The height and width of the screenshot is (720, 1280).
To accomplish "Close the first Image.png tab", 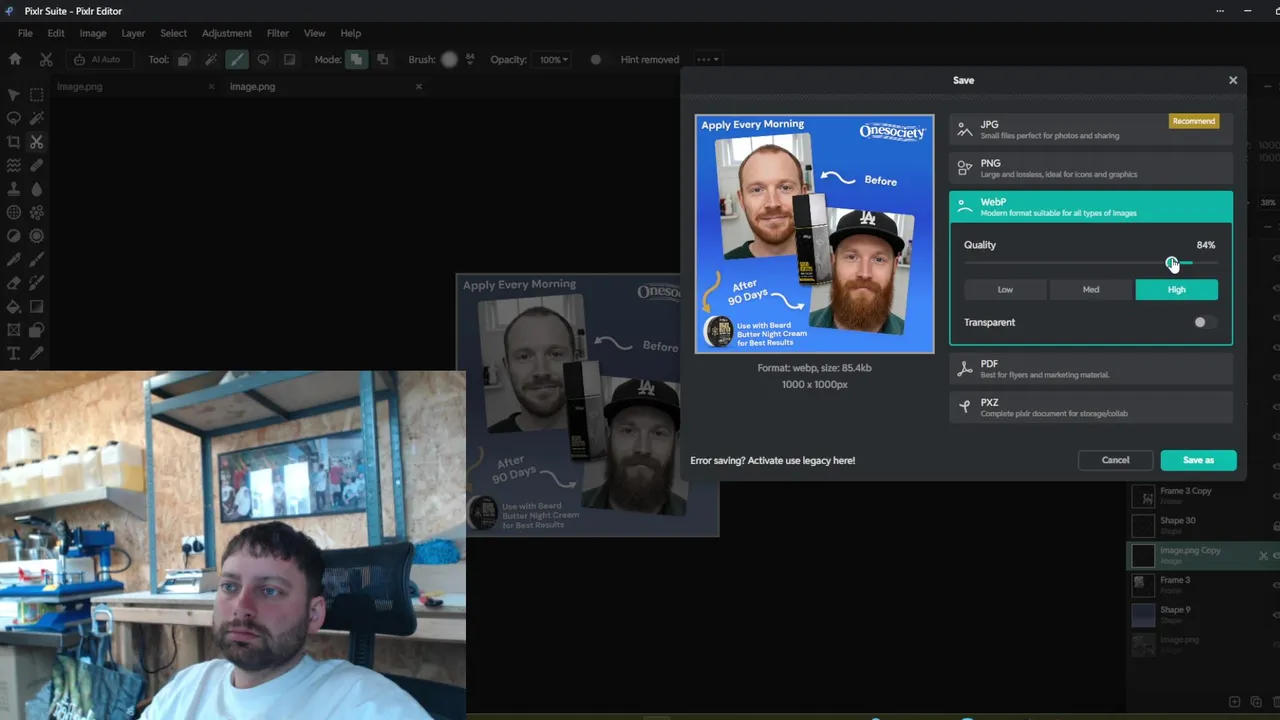I will click(x=211, y=86).
